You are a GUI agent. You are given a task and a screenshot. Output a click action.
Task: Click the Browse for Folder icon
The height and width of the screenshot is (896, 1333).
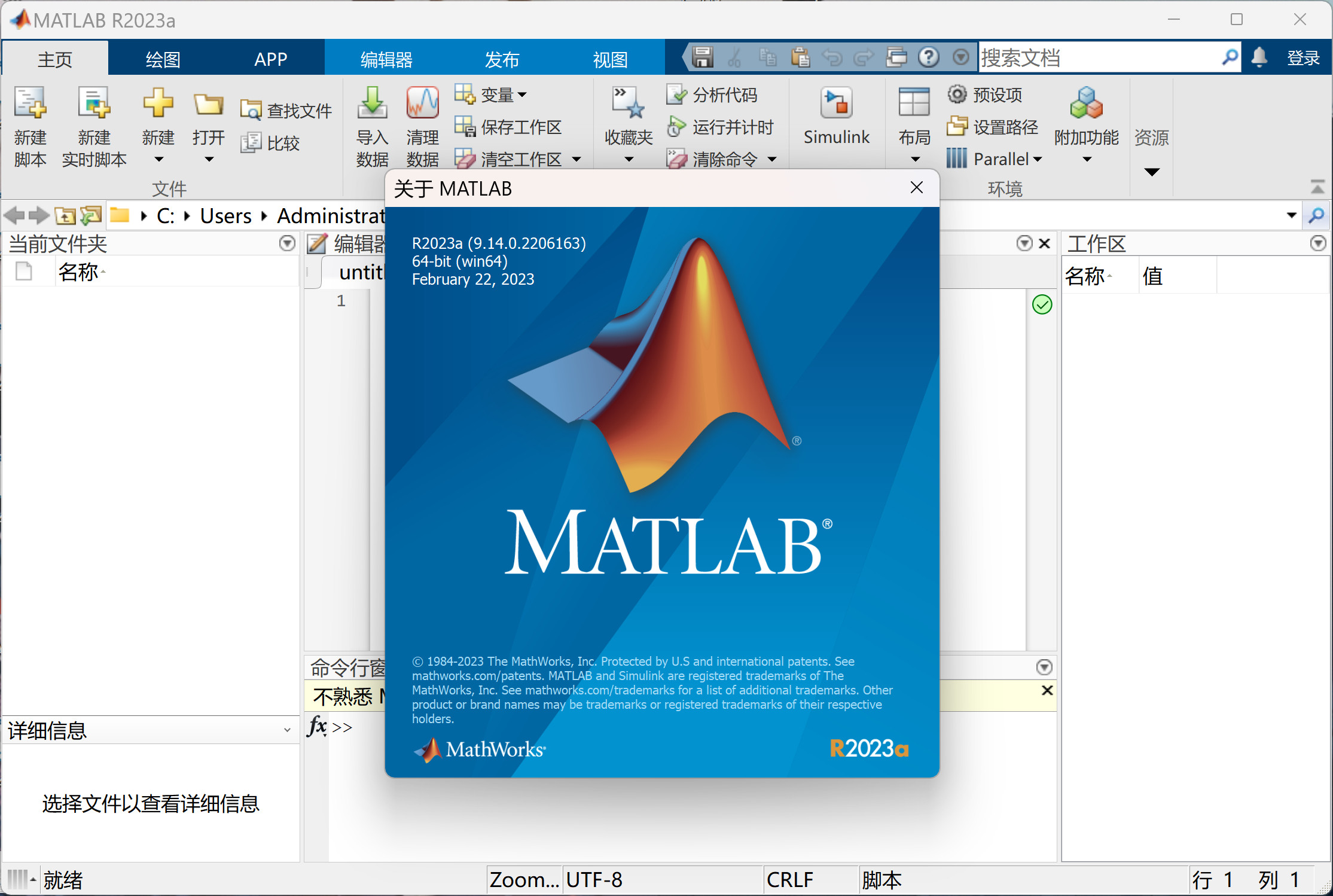click(91, 215)
